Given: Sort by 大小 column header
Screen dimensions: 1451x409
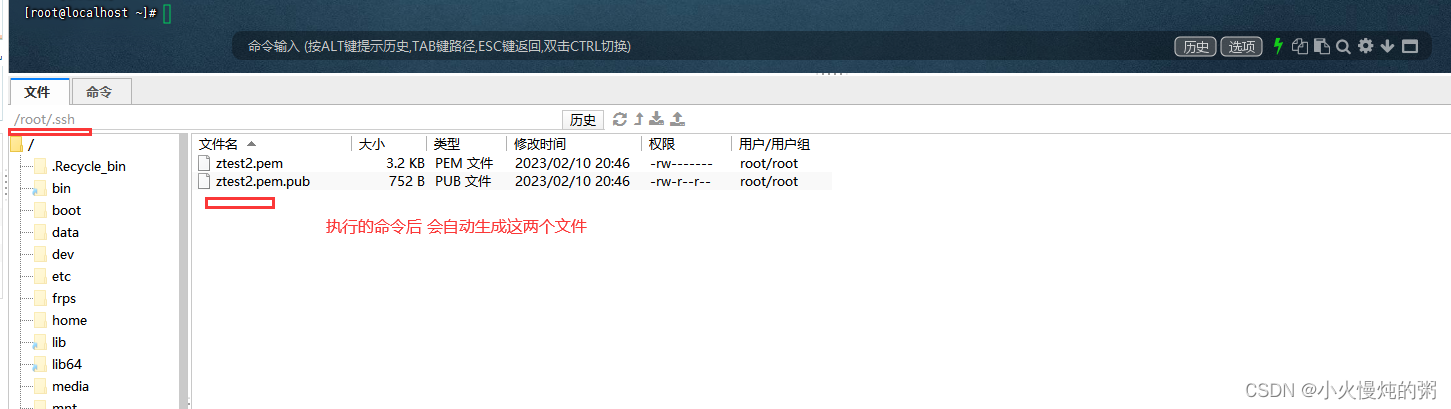Looking at the screenshot, I should click(x=390, y=144).
